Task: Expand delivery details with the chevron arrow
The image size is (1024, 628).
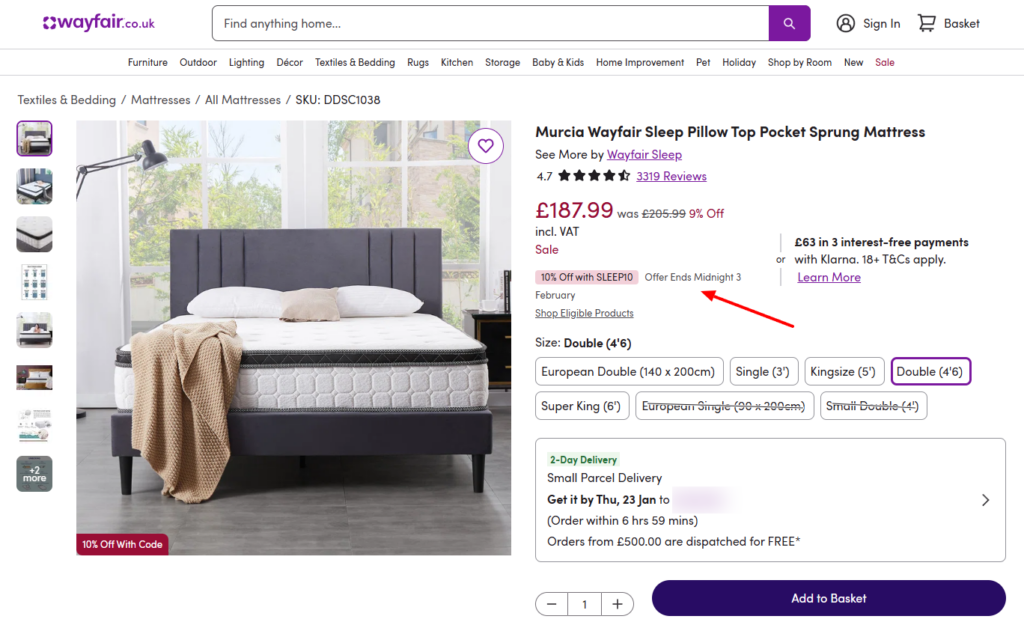Action: 985,499
